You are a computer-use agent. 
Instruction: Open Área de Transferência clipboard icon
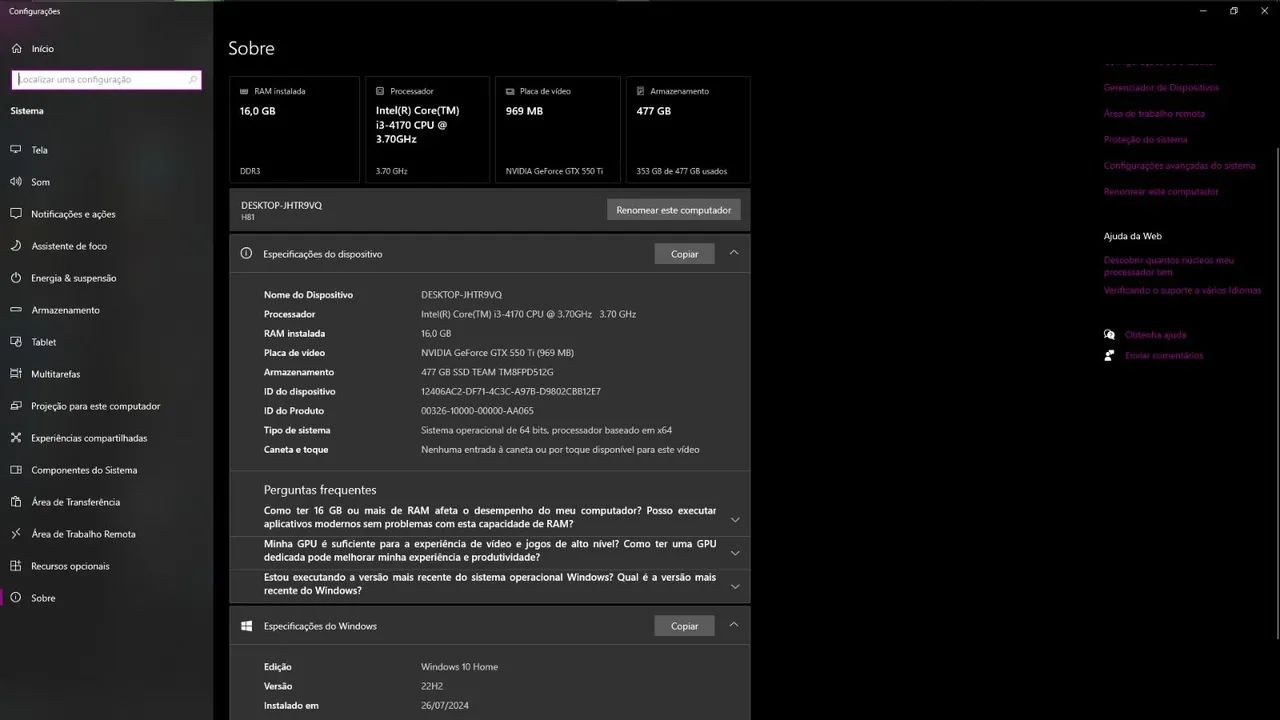pos(16,502)
